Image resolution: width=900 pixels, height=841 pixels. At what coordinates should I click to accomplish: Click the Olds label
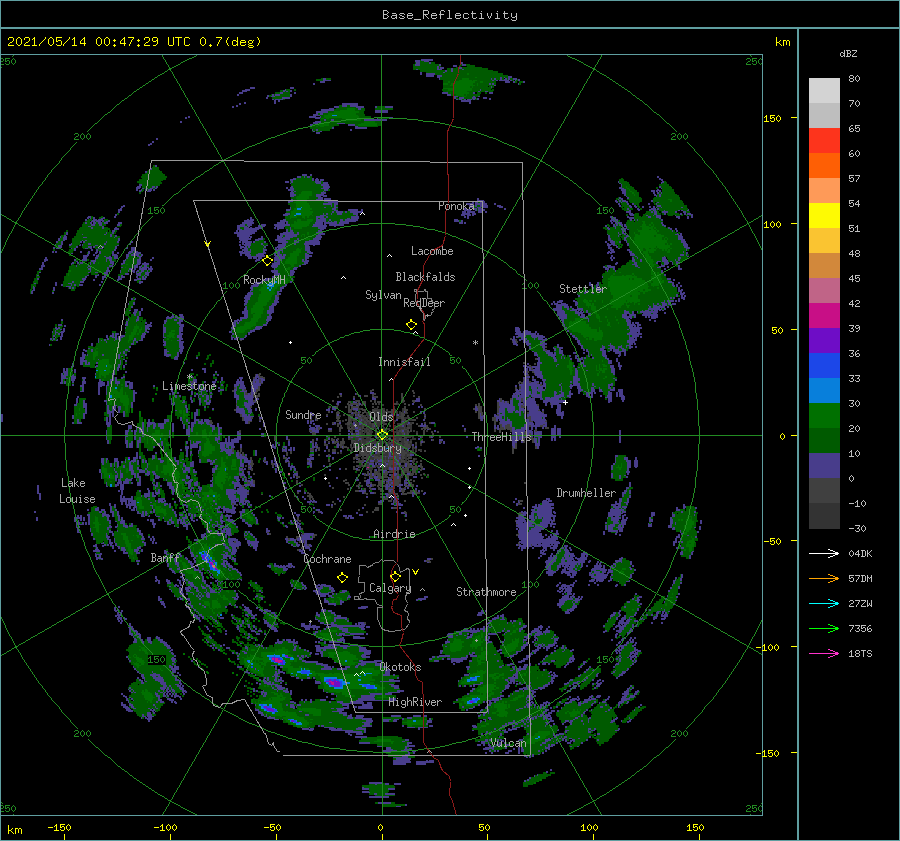tap(381, 417)
